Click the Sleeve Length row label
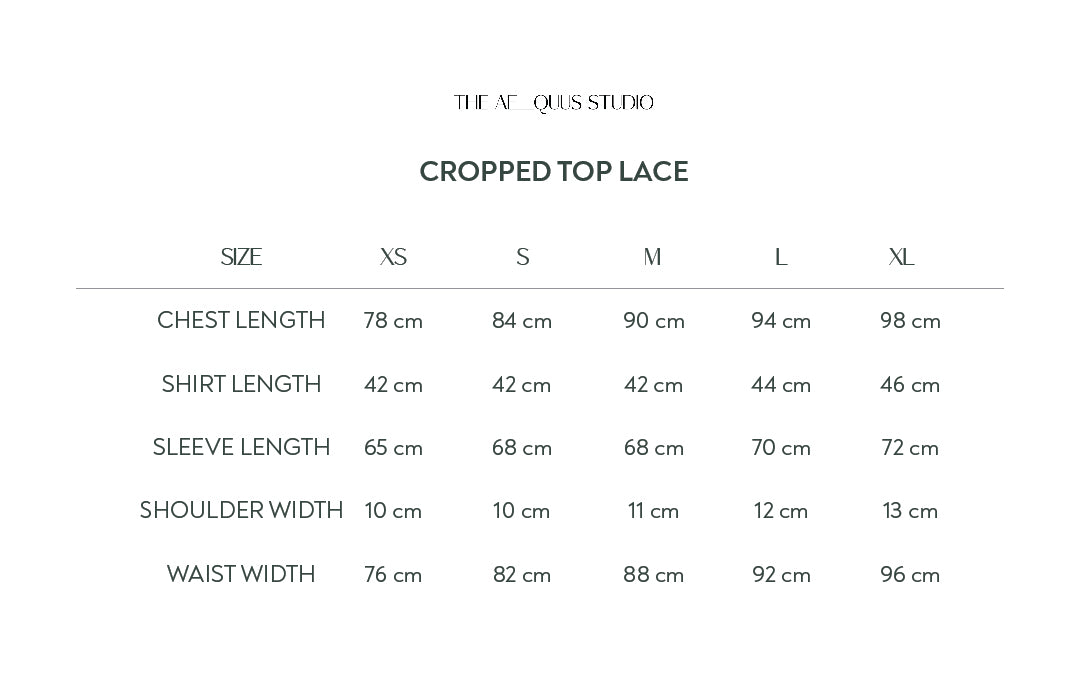1080x675 pixels. [x=241, y=447]
